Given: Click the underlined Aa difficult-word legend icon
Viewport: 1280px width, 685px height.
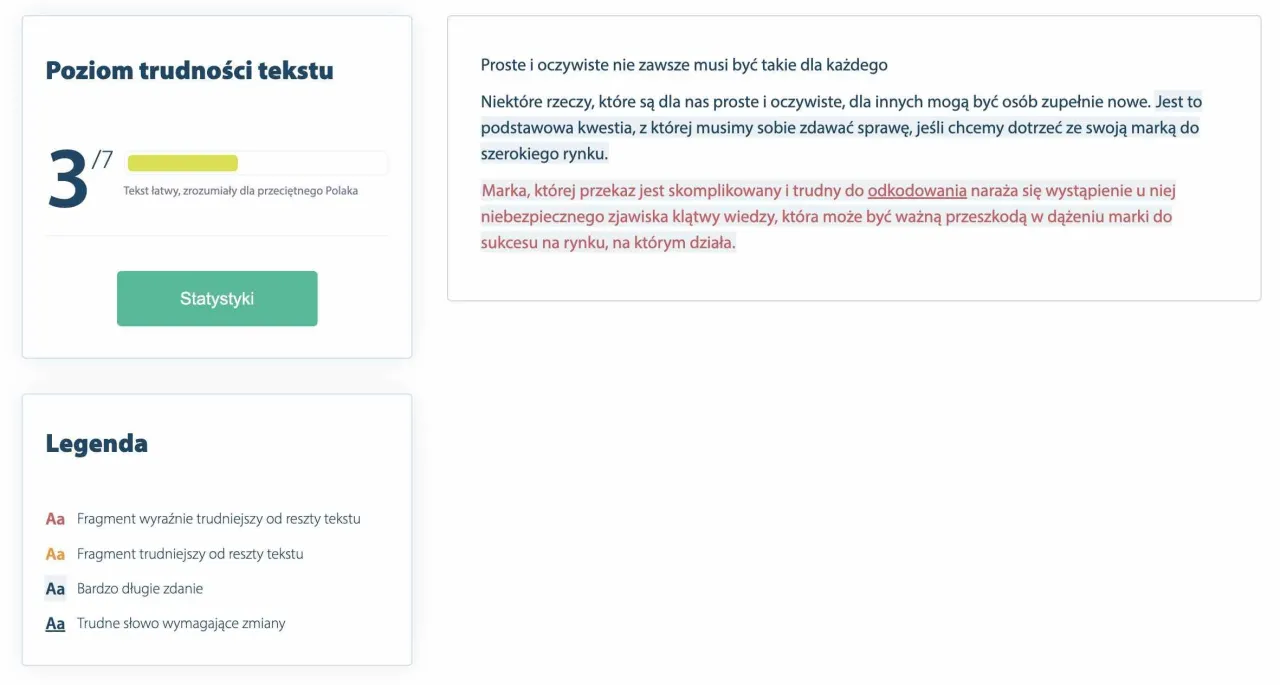Looking at the screenshot, I should coord(55,624).
